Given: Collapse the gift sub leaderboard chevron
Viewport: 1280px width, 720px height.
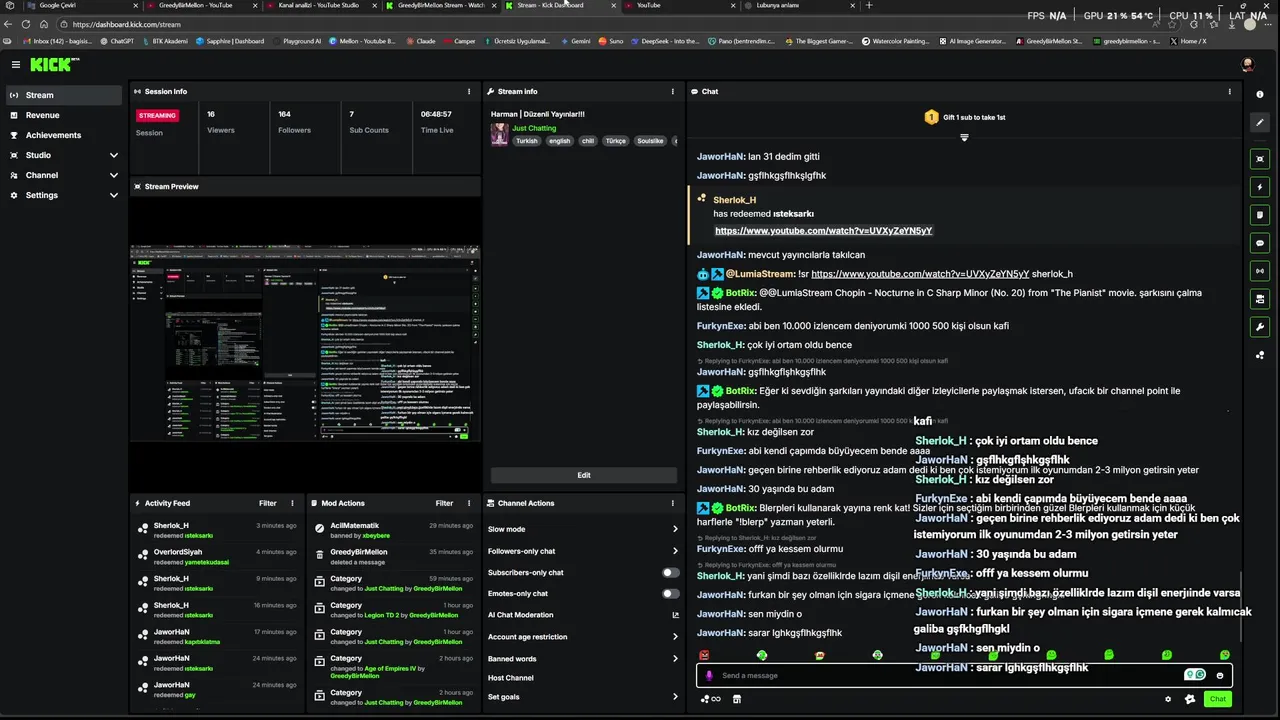Looking at the screenshot, I should coord(964,137).
